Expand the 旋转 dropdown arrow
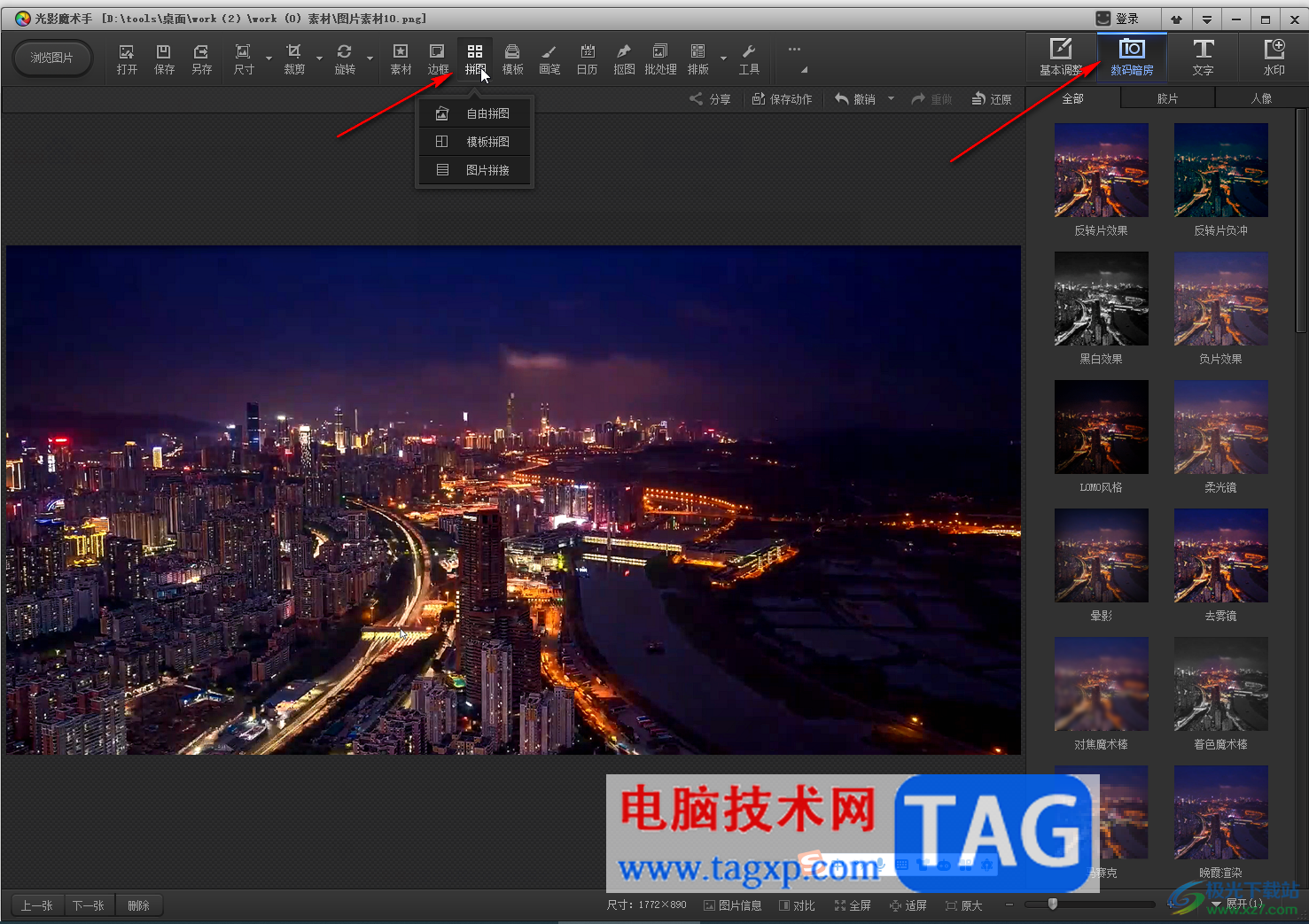This screenshot has height=924, width=1309. point(370,58)
